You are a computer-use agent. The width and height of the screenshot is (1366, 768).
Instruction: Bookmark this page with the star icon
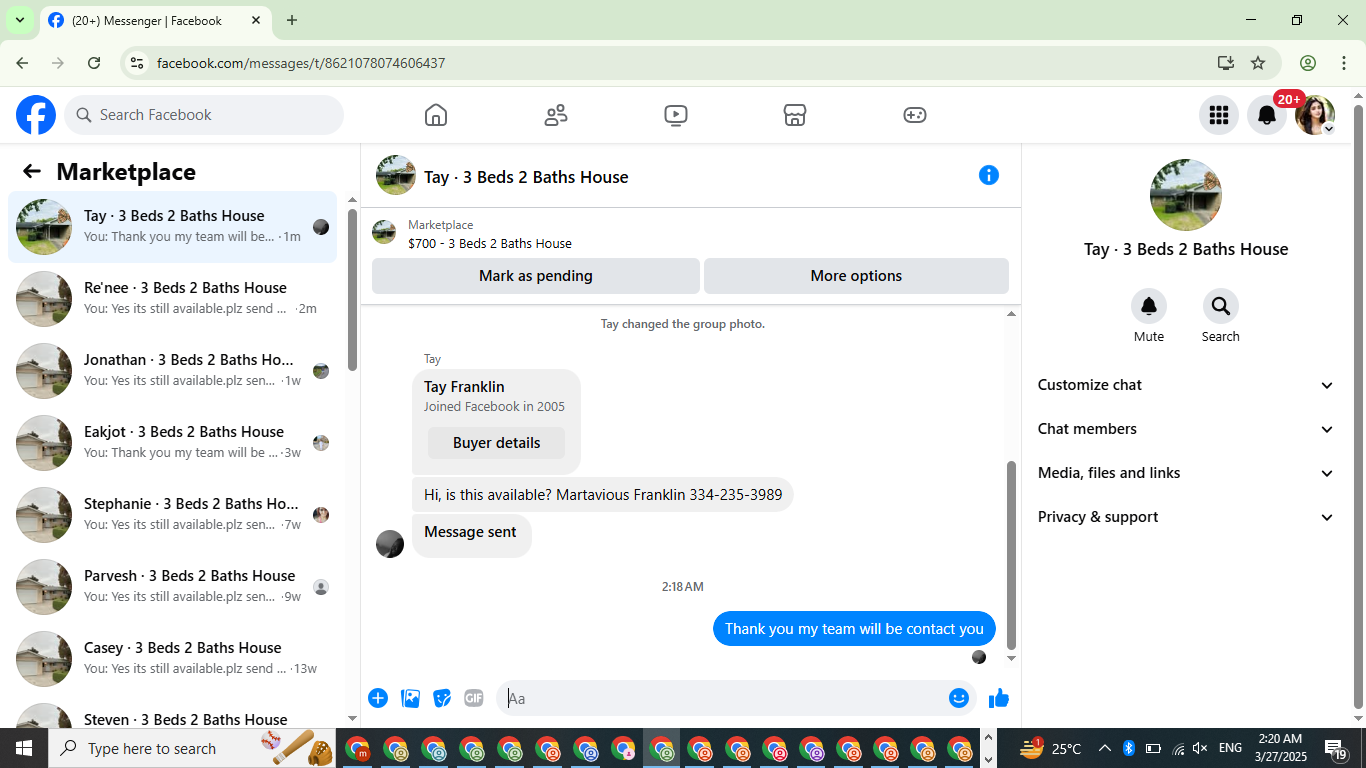coord(1258,63)
